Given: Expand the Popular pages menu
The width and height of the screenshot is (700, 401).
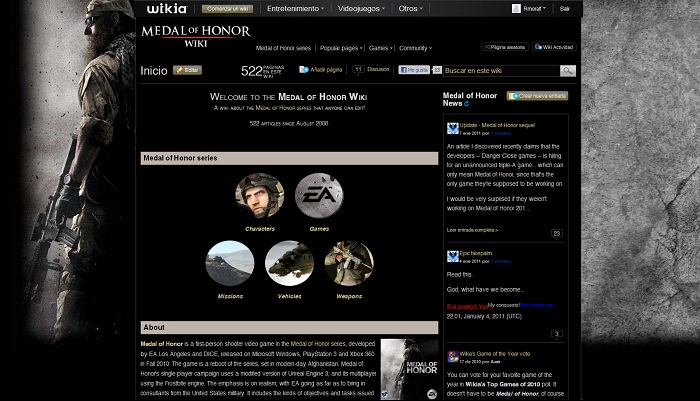Looking at the screenshot, I should [341, 48].
